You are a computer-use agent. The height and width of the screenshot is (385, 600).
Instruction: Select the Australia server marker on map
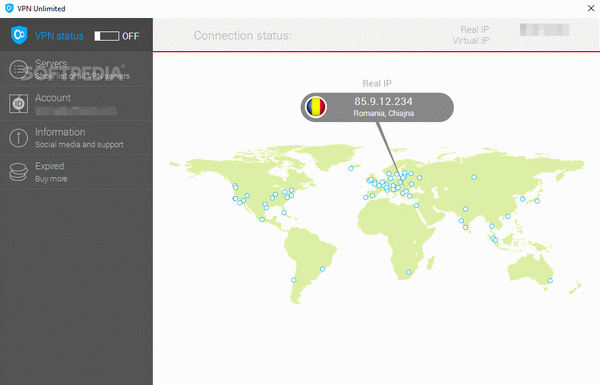550,281
